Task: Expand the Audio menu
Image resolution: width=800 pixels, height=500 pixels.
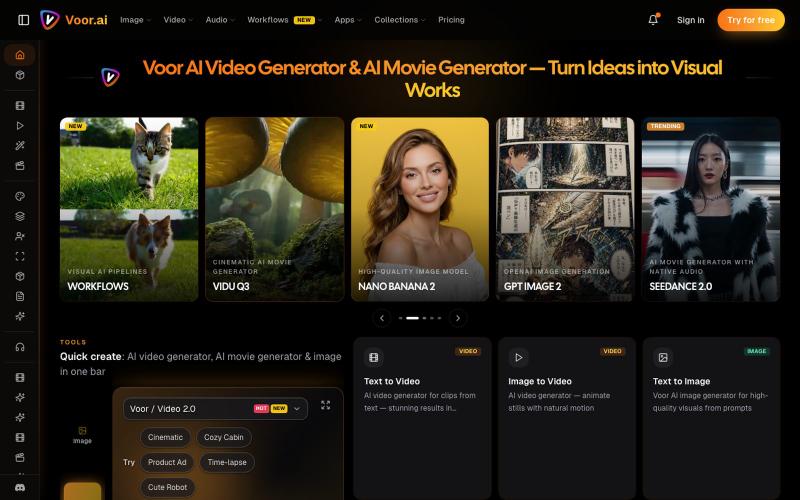Action: click(220, 20)
